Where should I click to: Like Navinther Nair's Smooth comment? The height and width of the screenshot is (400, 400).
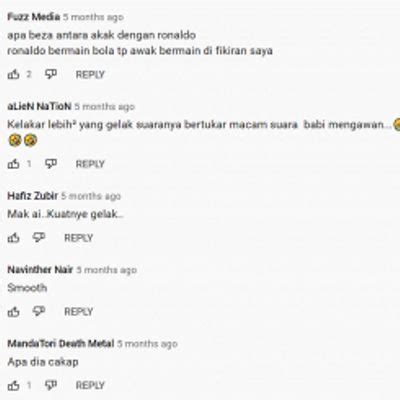13,312
